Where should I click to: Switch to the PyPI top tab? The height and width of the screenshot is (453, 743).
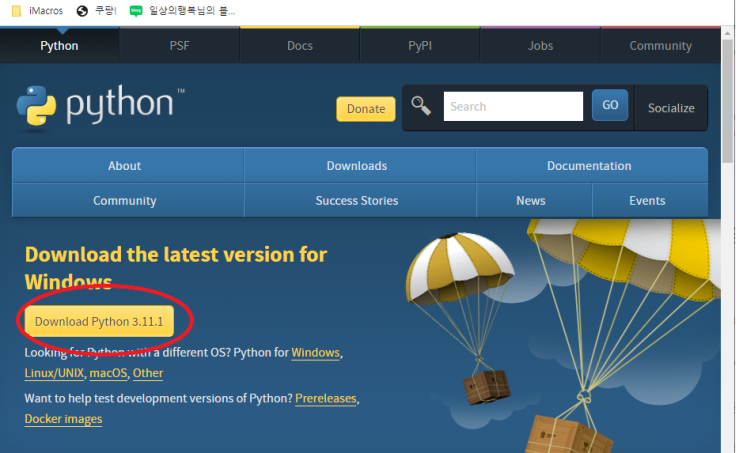(x=420, y=46)
